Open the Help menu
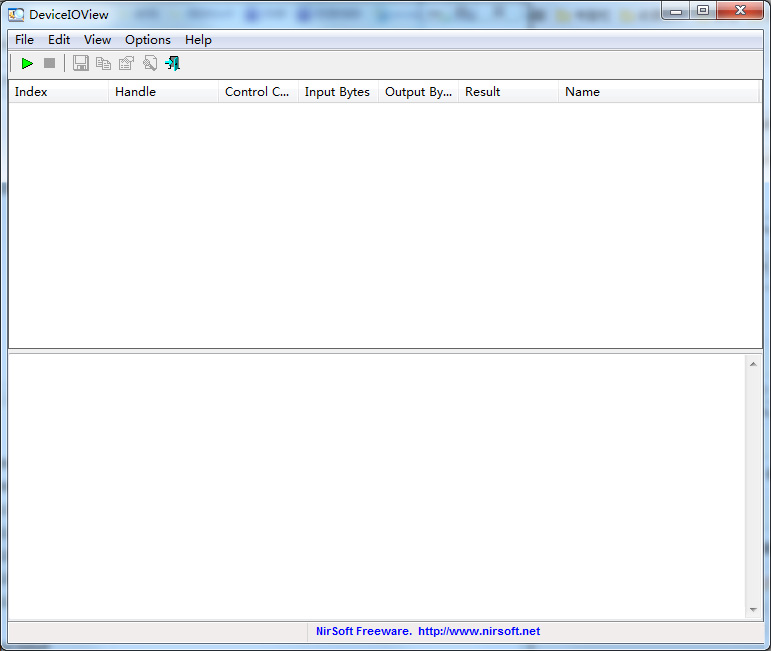Screen dimensions: 771x651 [199, 40]
